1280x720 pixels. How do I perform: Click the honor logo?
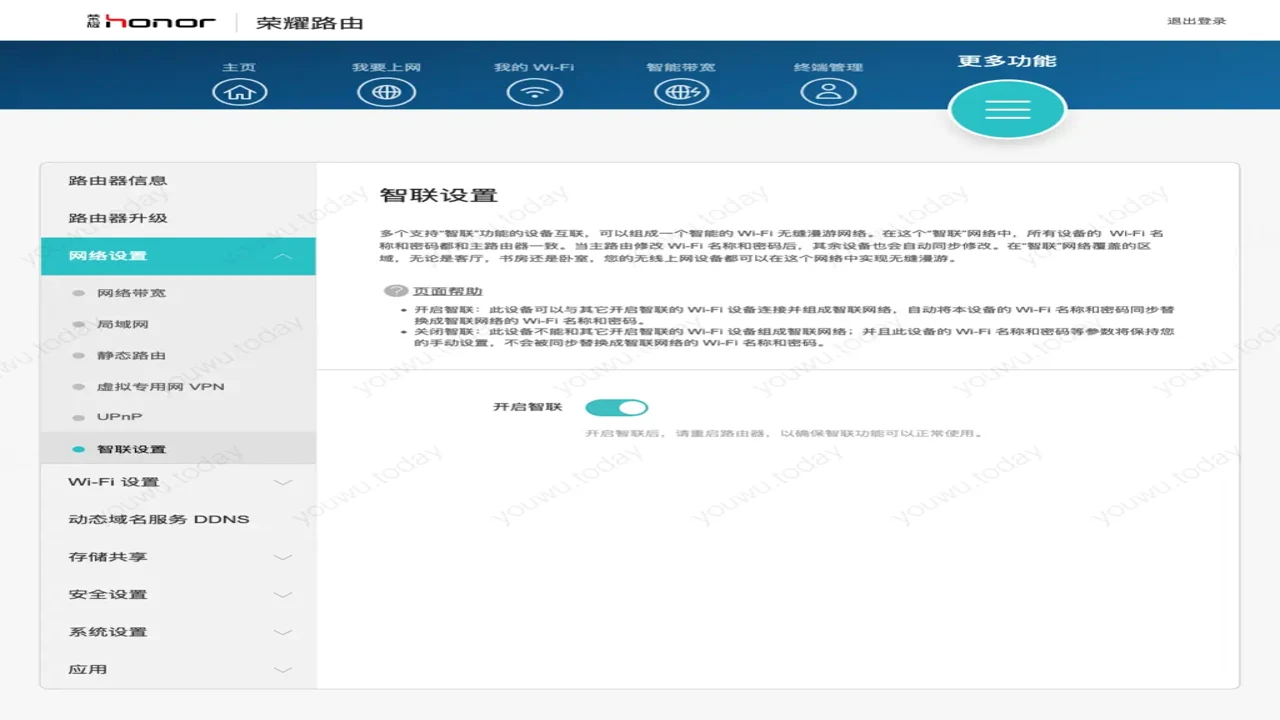click(151, 21)
